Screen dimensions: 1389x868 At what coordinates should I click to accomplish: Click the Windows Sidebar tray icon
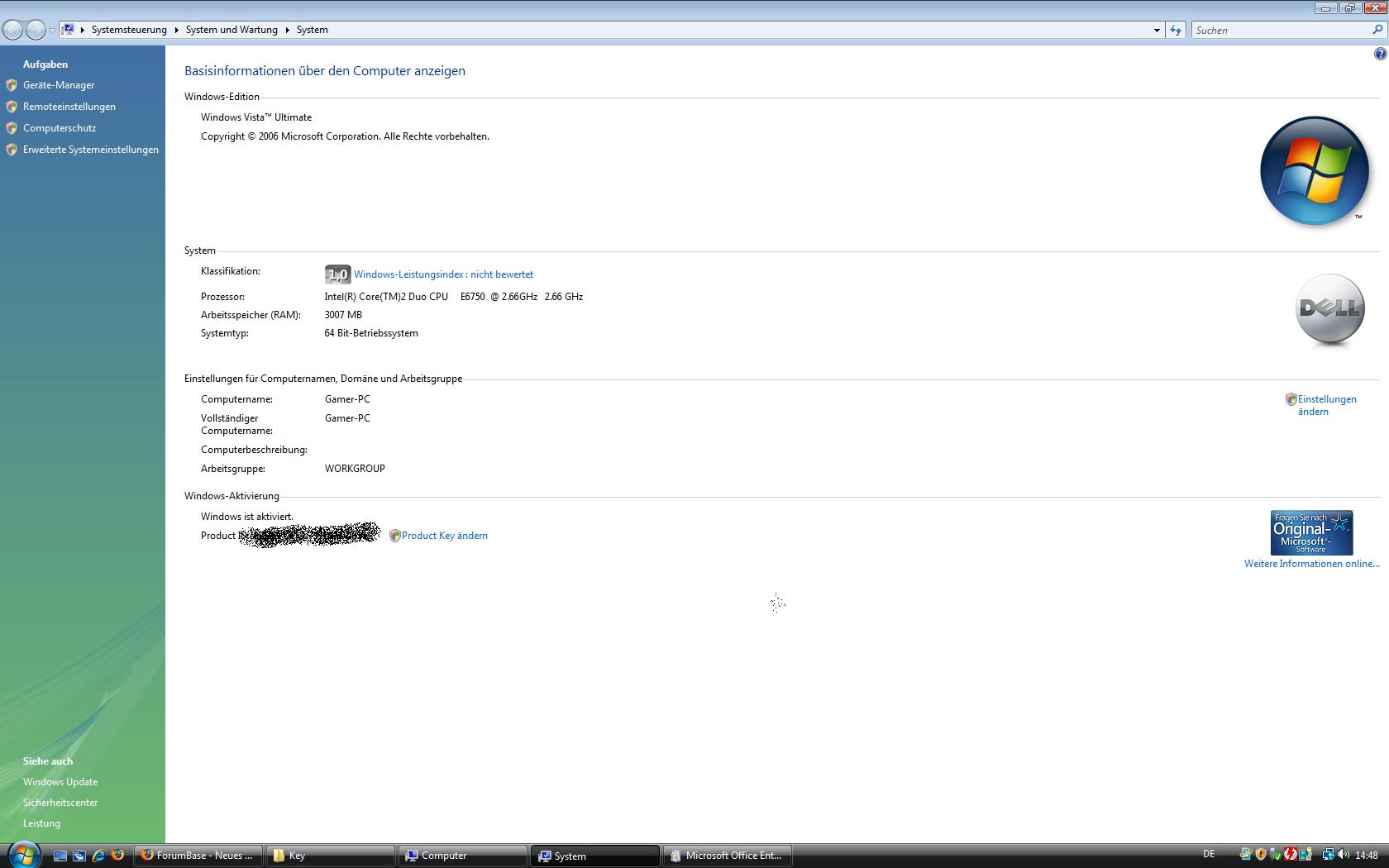(1305, 855)
